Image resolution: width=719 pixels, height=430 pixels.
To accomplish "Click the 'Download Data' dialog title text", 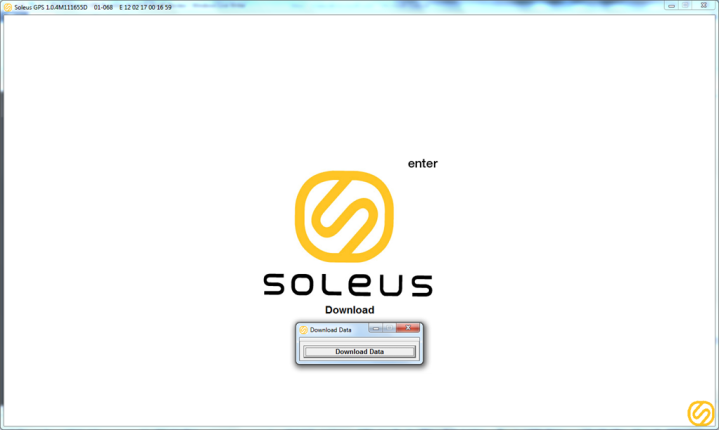I will pos(331,330).
